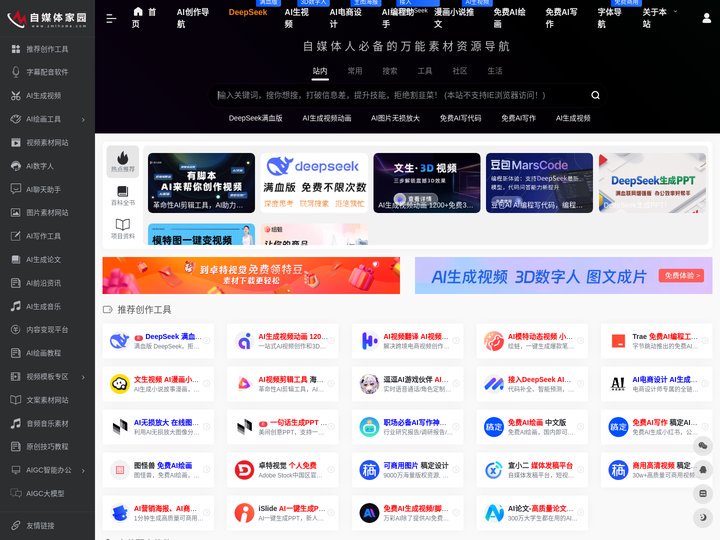This screenshot has width=720, height=540.
Task: Open the DeepSeek nav item
Action: point(248,12)
